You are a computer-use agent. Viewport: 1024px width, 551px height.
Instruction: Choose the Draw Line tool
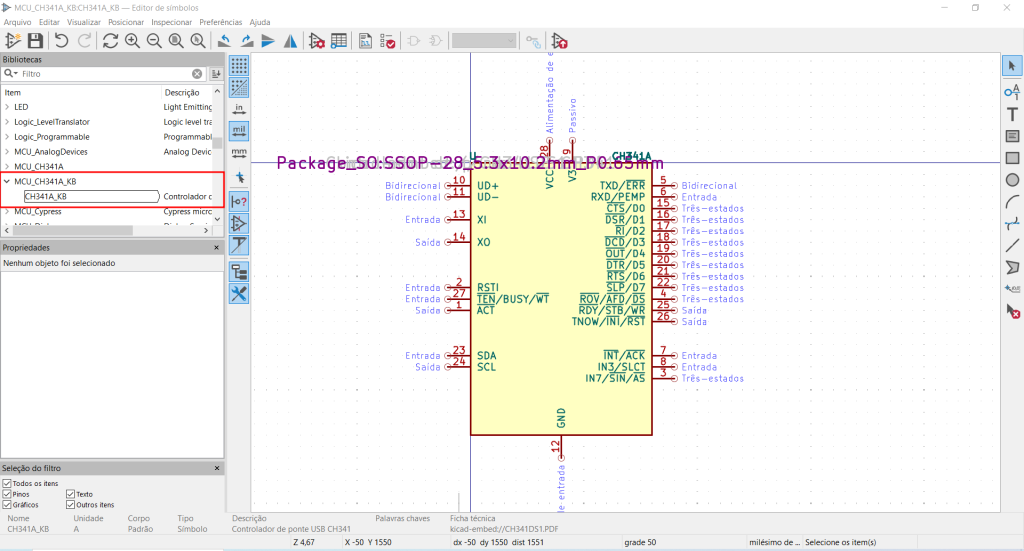click(x=1012, y=245)
